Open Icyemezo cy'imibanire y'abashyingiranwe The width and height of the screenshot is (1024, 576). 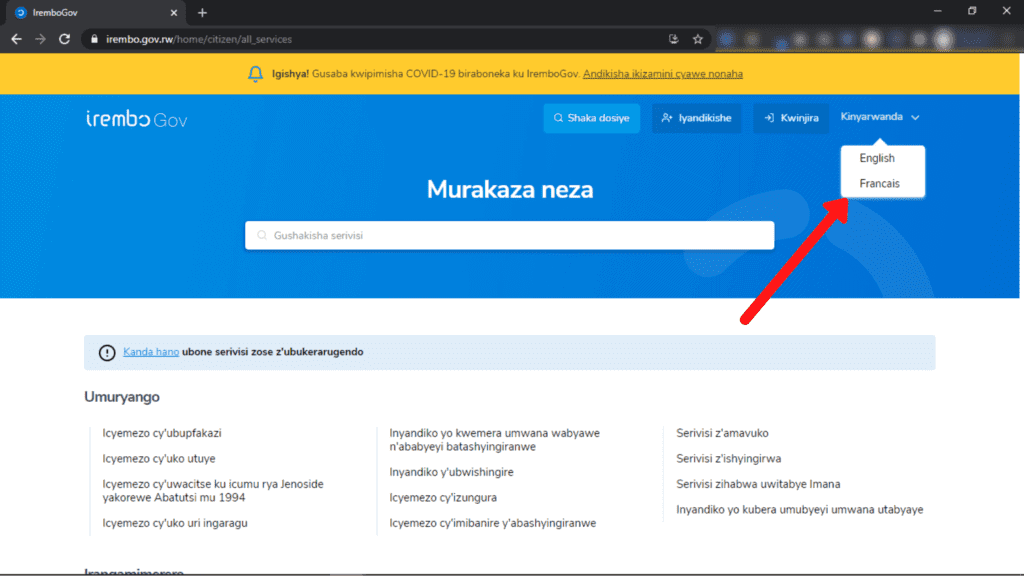[x=492, y=523]
